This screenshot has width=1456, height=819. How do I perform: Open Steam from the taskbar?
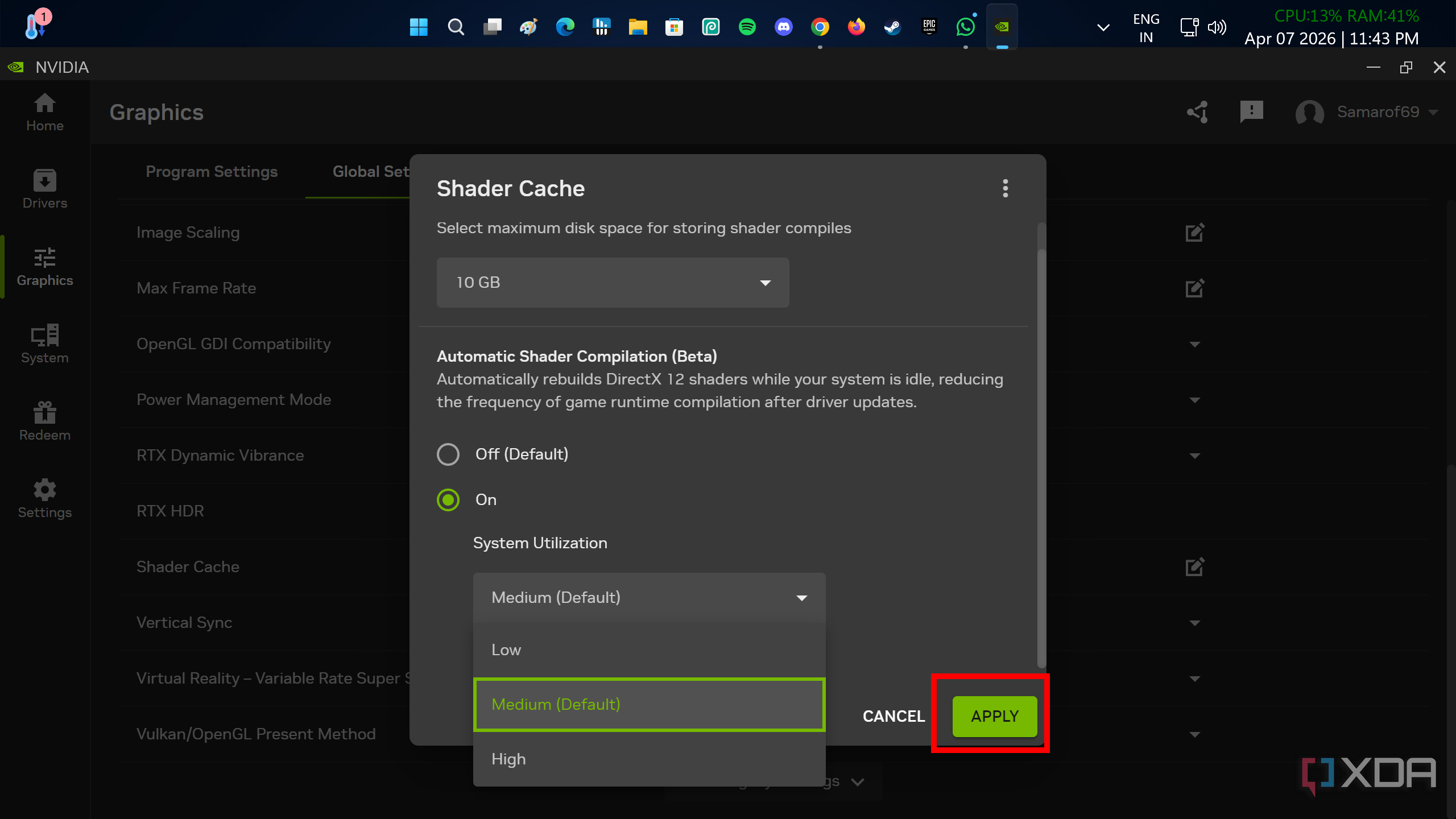[x=892, y=27]
